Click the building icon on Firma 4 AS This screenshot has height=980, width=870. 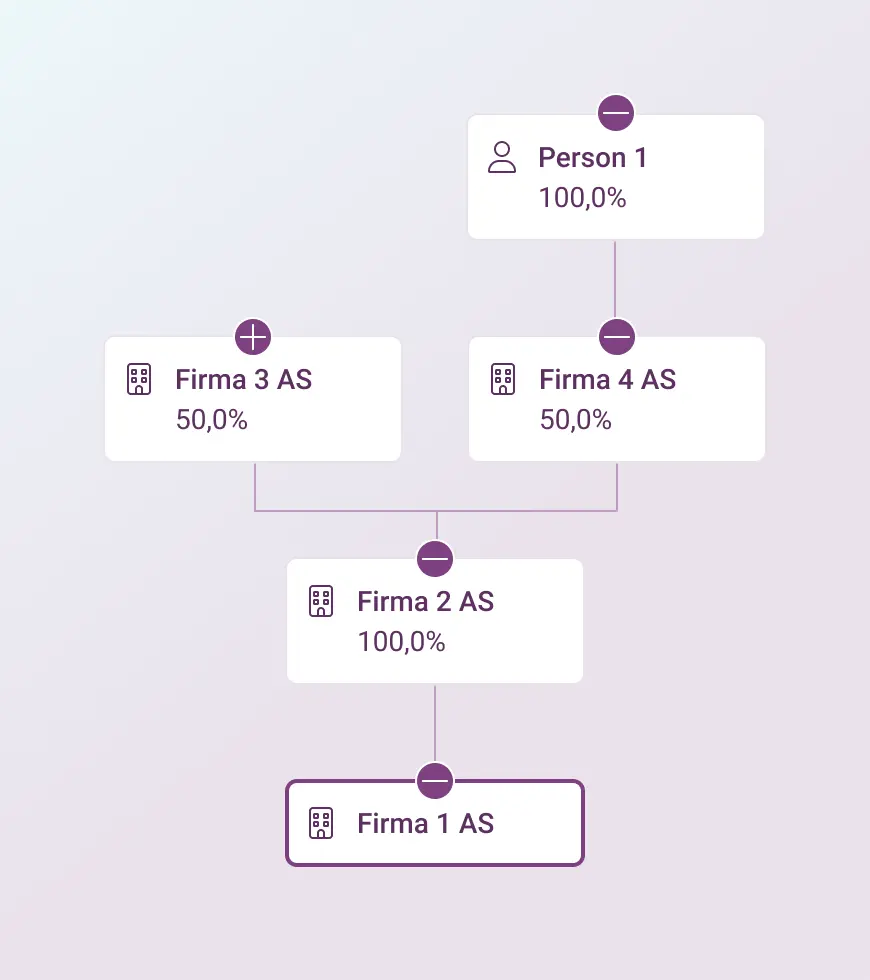point(503,379)
